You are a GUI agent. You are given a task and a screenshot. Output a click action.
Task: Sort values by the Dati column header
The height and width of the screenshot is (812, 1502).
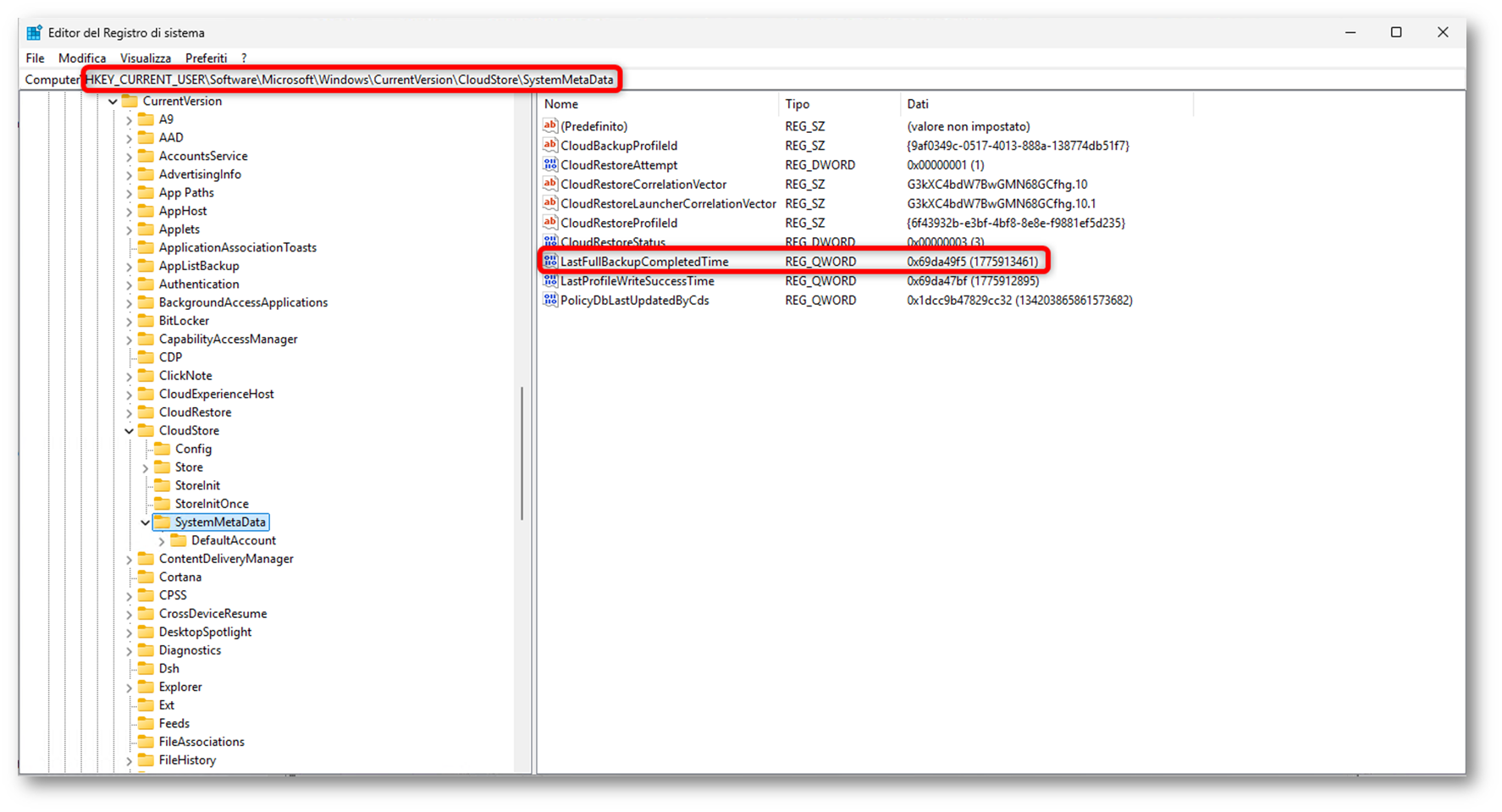(x=1046, y=104)
